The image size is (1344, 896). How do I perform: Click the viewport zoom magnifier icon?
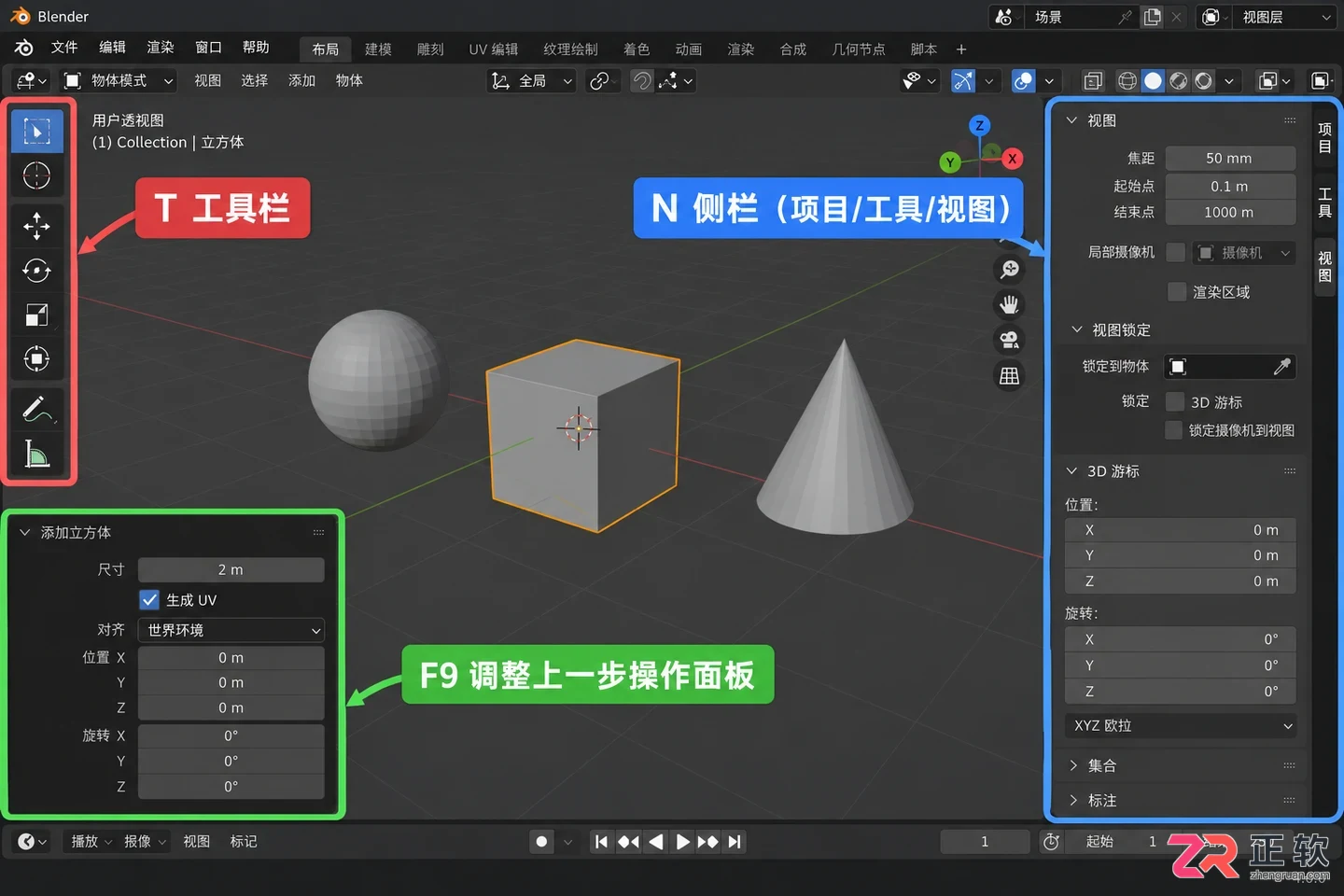(x=1010, y=270)
